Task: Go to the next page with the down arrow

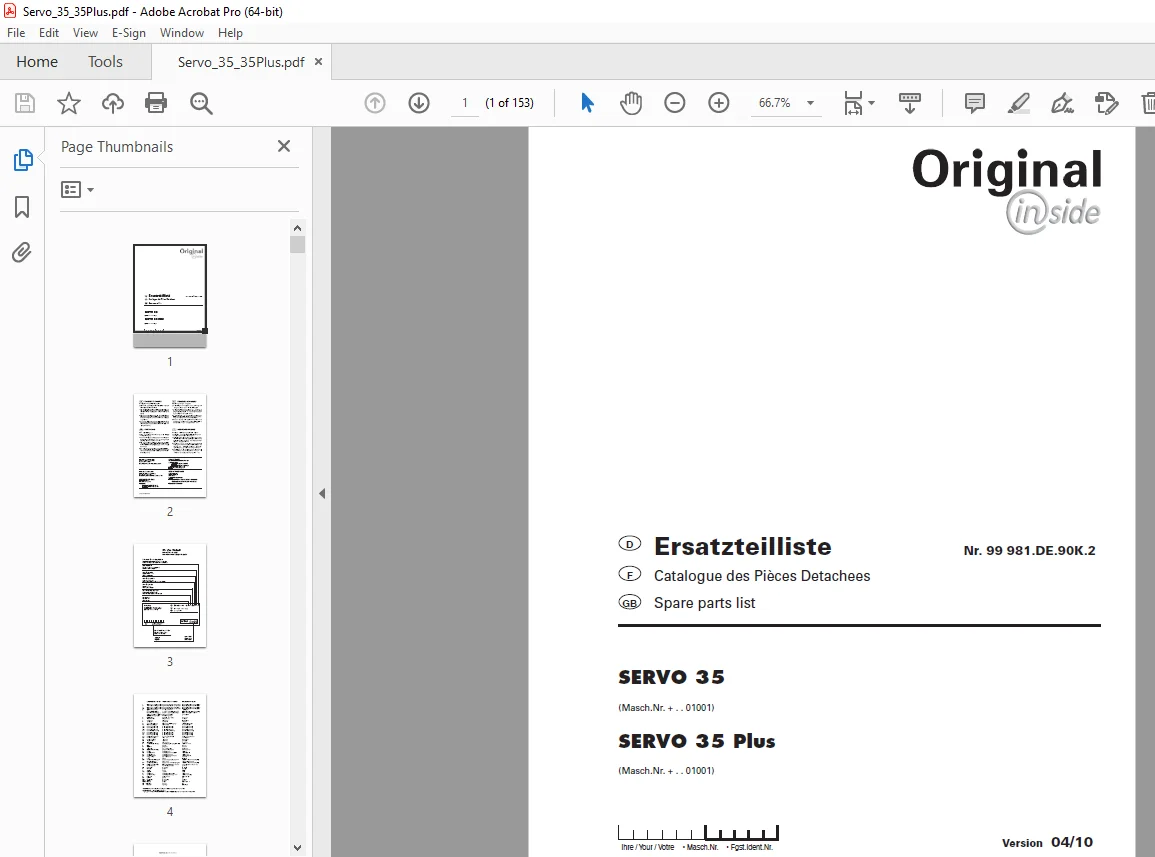Action: tap(419, 103)
